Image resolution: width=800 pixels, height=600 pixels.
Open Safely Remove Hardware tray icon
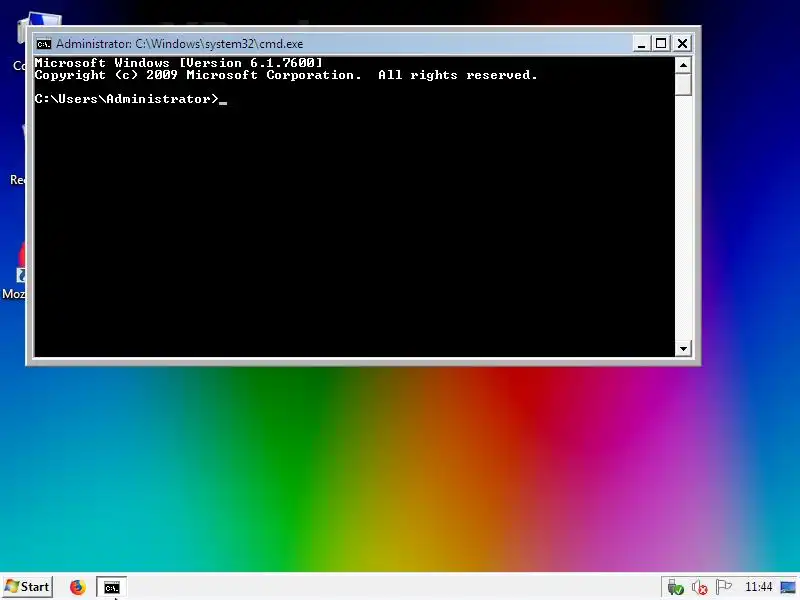(x=676, y=587)
